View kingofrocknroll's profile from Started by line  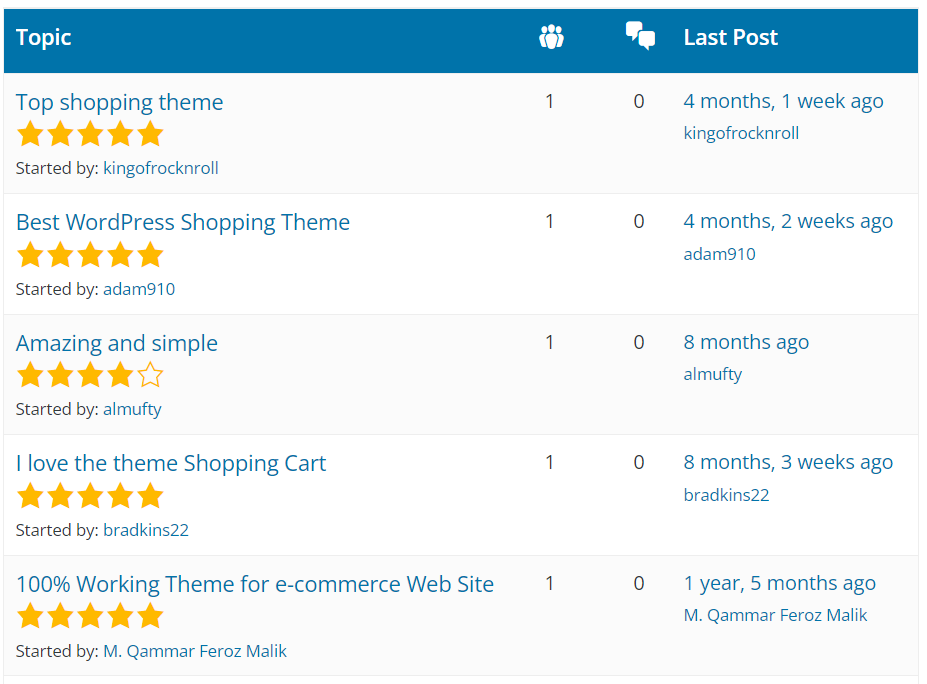[x=160, y=168]
